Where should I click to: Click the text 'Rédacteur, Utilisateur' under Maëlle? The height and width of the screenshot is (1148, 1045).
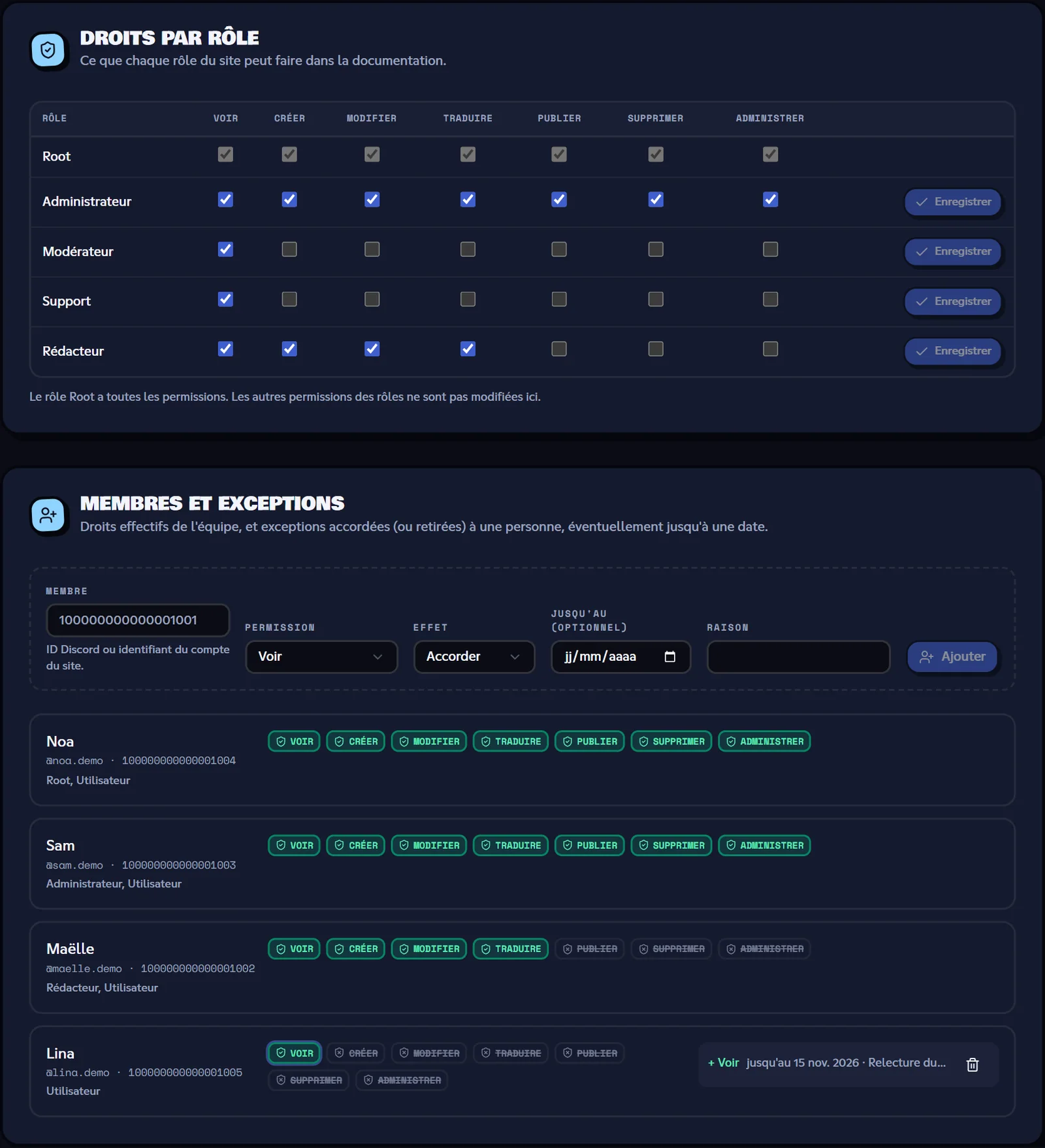102,987
